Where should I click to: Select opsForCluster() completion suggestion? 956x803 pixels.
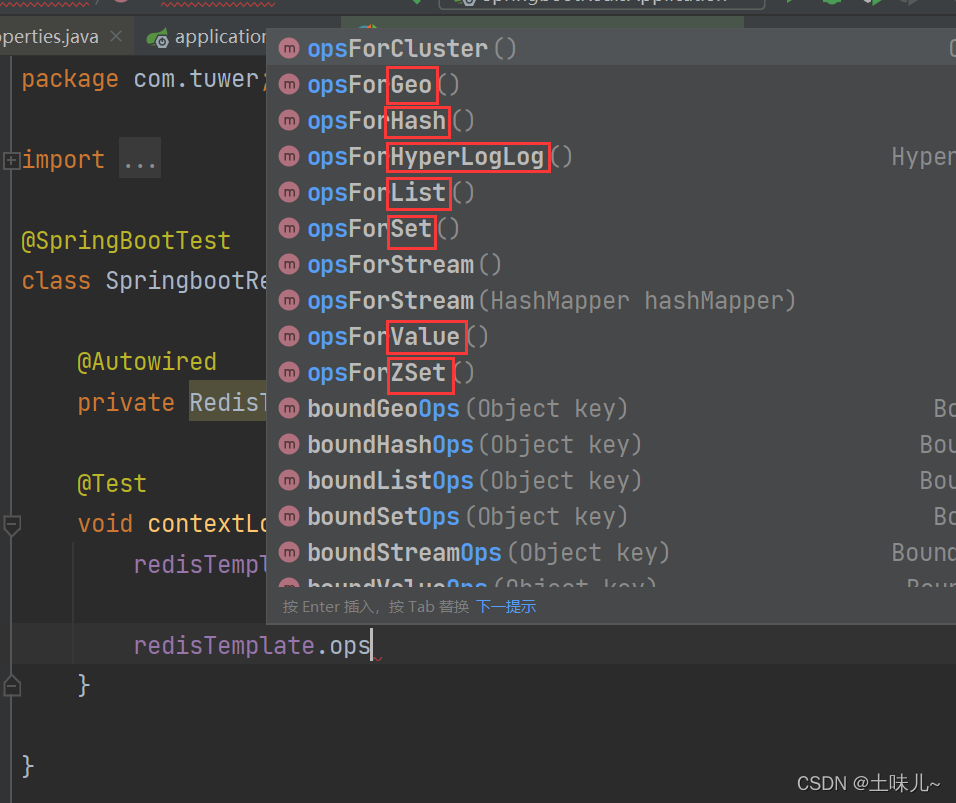(612, 48)
